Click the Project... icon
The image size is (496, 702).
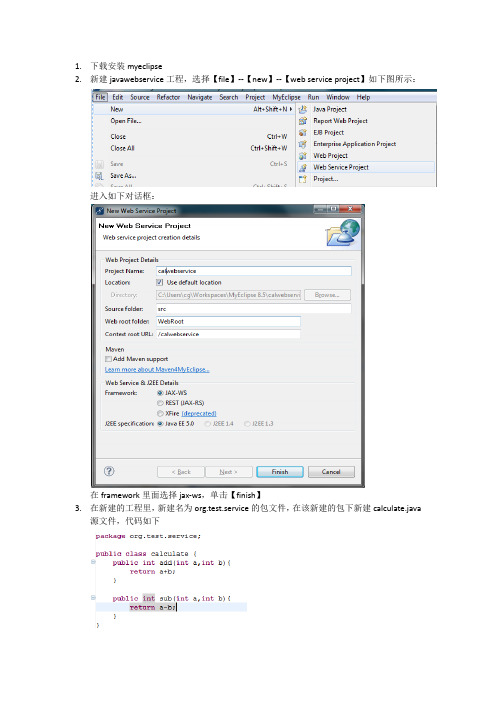pyautogui.click(x=303, y=179)
